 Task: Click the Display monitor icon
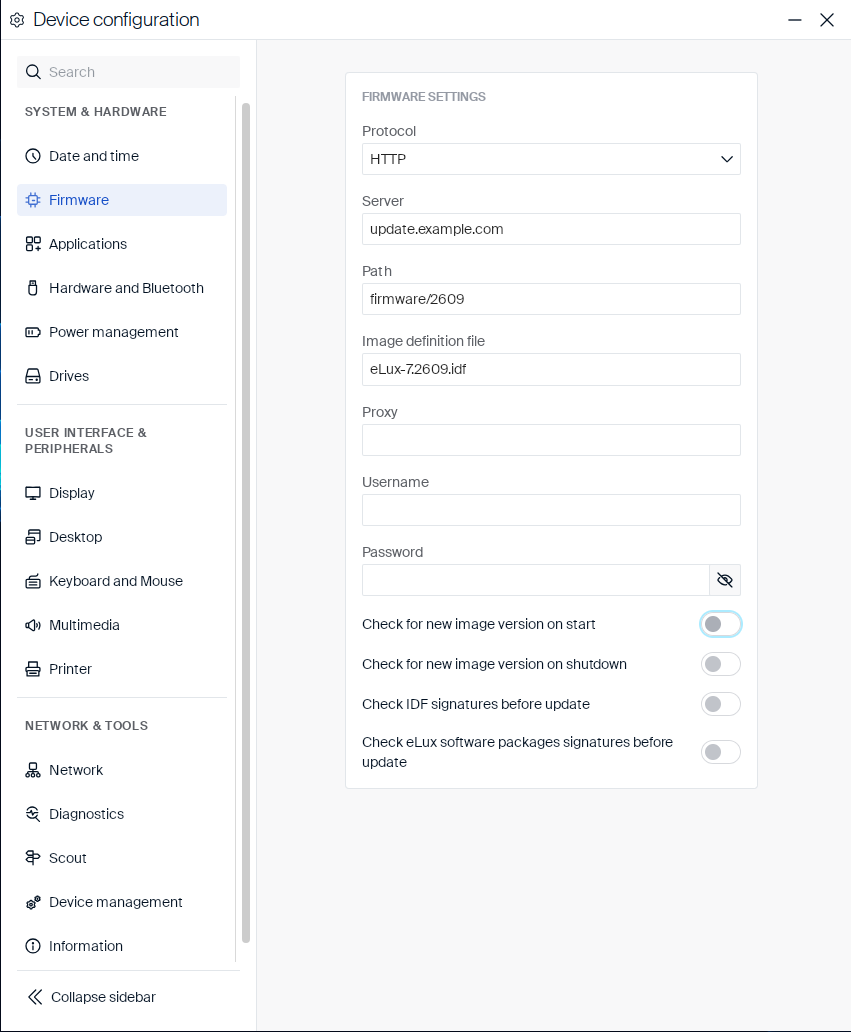33,493
